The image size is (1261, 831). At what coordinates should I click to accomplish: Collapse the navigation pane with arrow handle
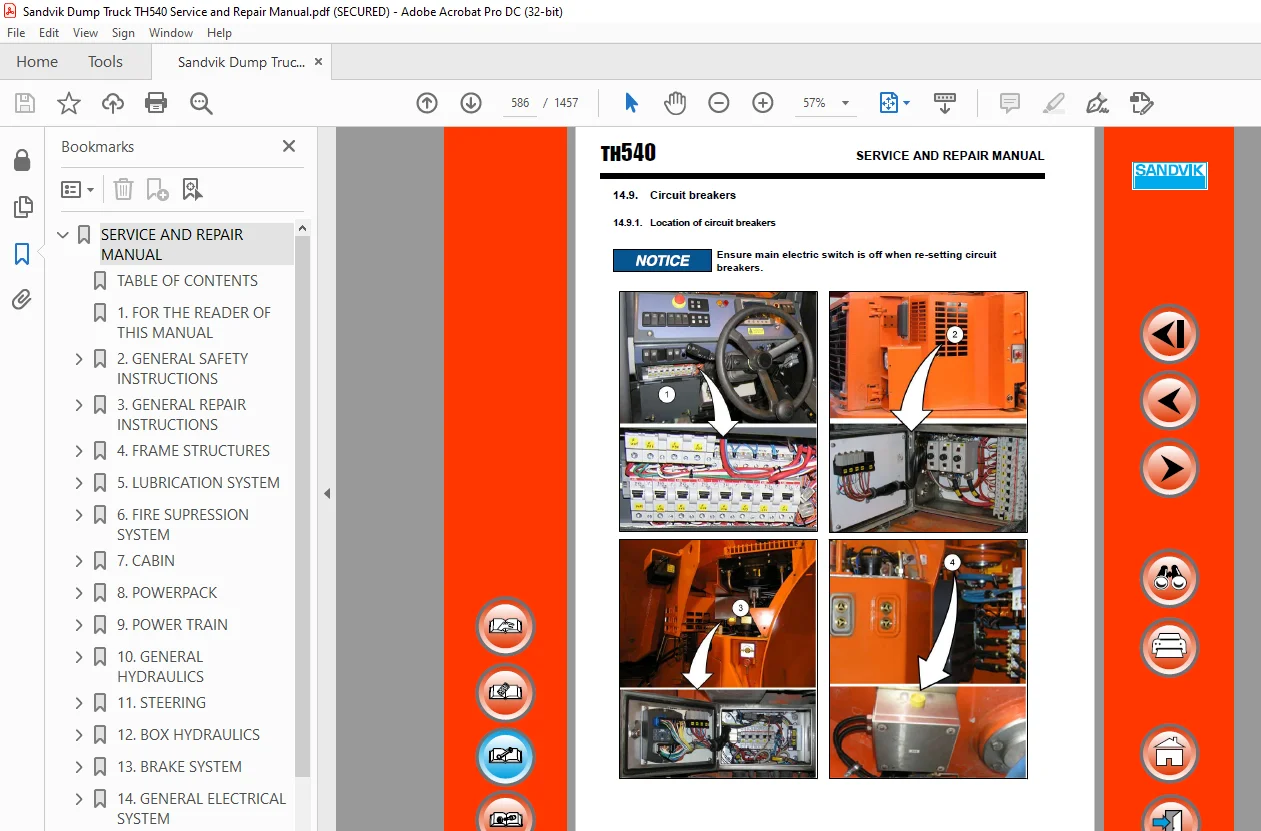click(x=326, y=493)
